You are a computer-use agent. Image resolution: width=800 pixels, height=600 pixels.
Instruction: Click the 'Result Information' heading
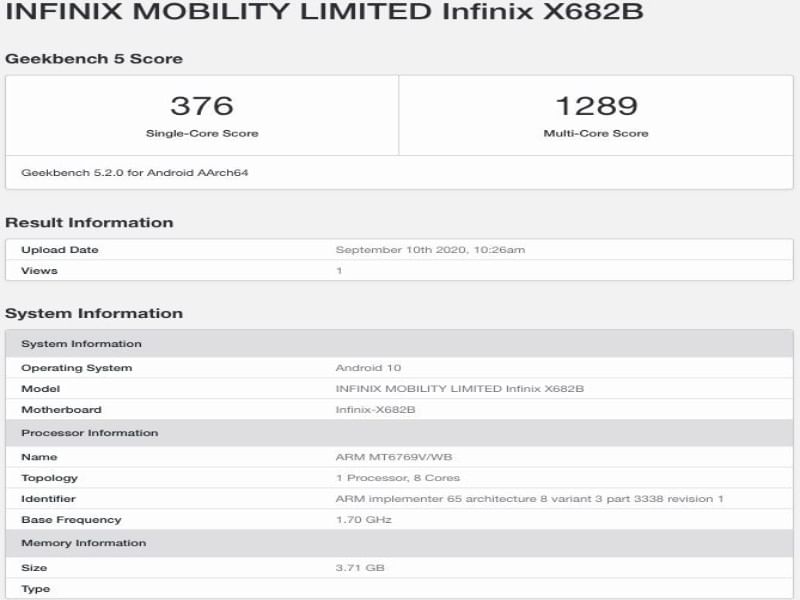[89, 222]
